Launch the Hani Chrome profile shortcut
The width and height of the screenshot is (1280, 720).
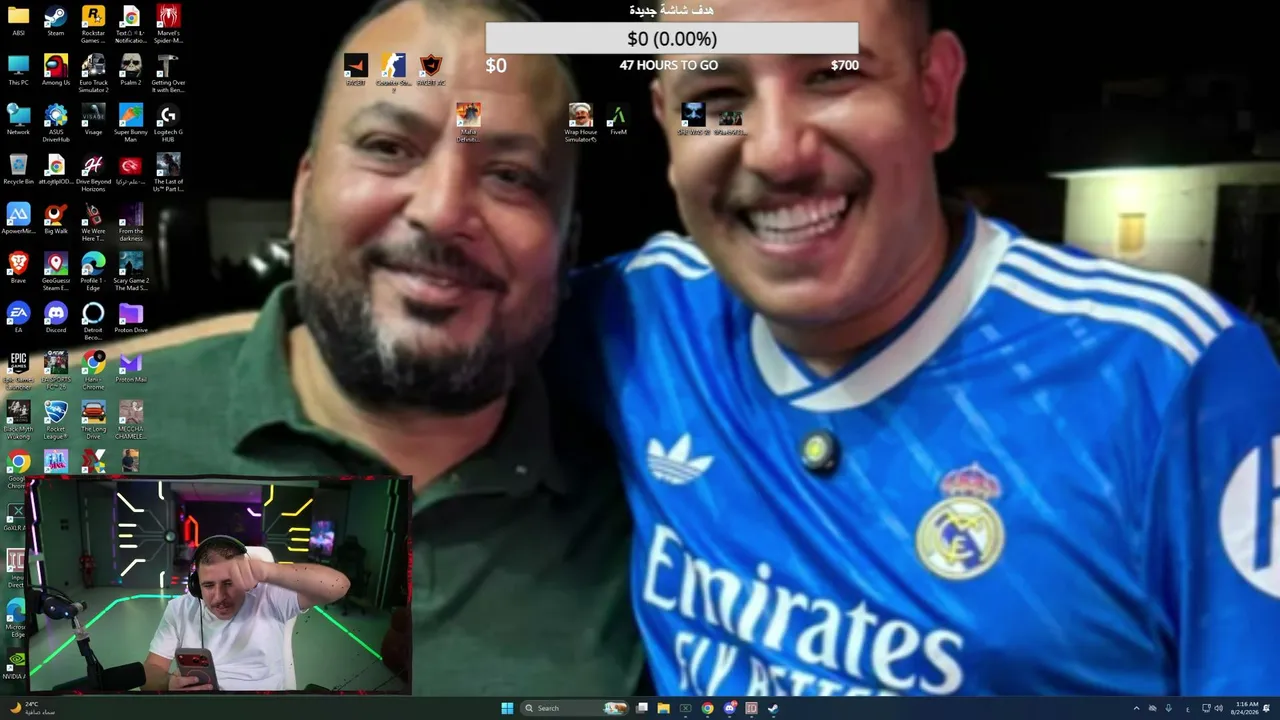tap(93, 370)
